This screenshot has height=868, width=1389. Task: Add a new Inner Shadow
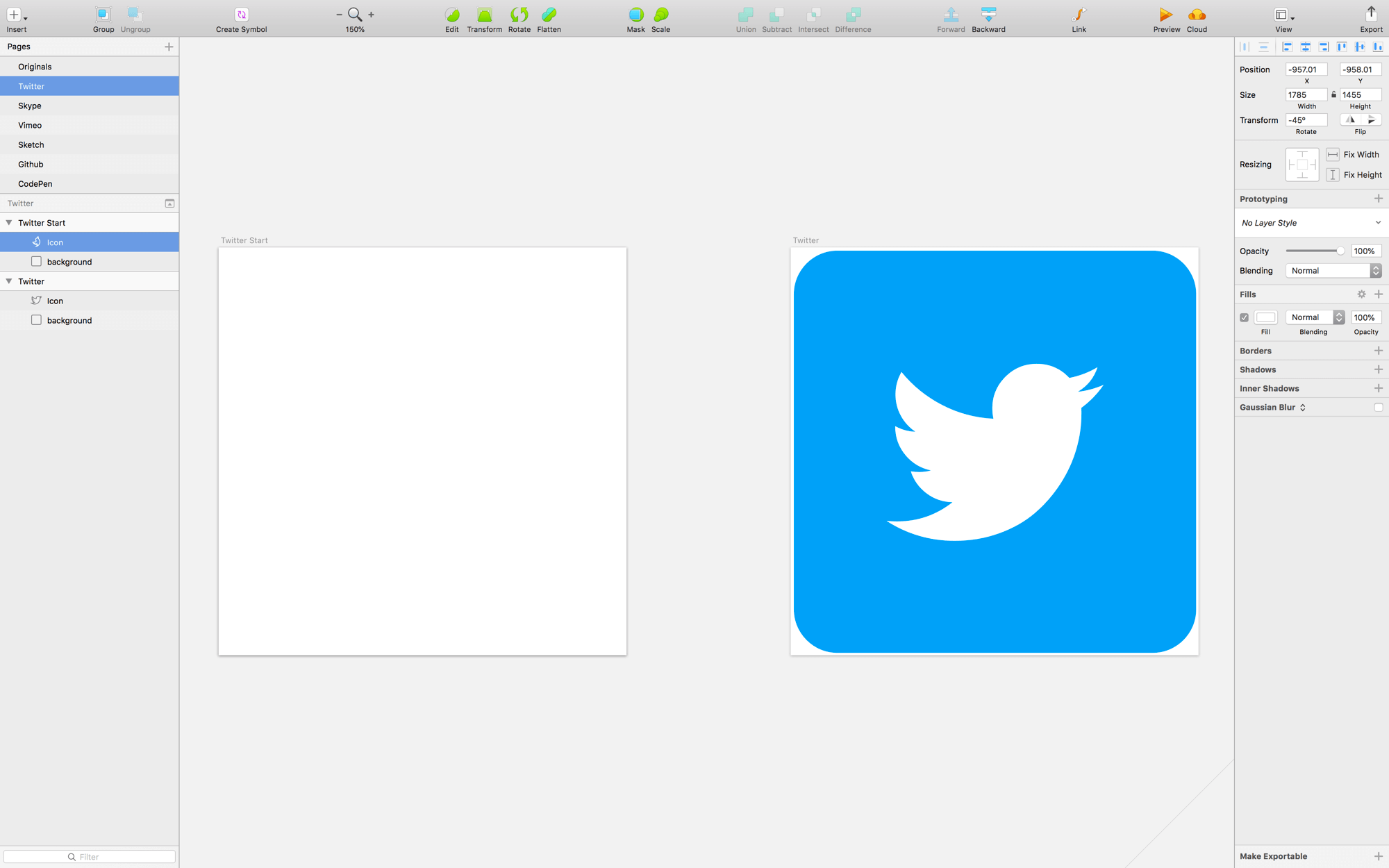click(x=1379, y=388)
